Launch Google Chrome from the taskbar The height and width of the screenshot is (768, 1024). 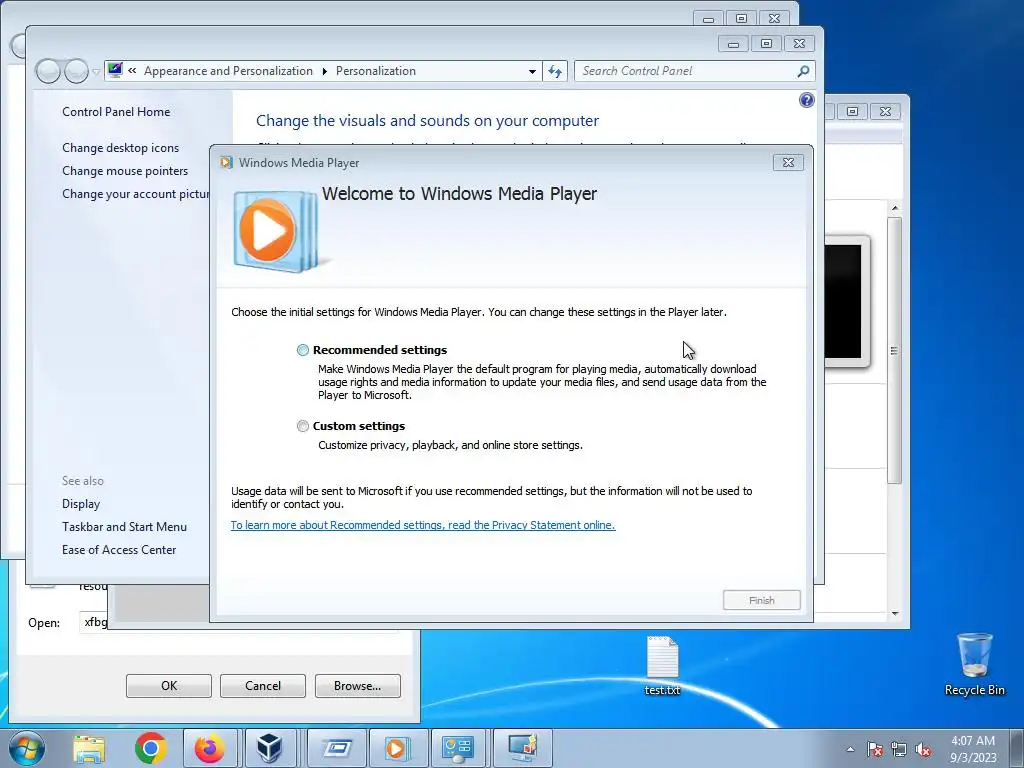151,748
